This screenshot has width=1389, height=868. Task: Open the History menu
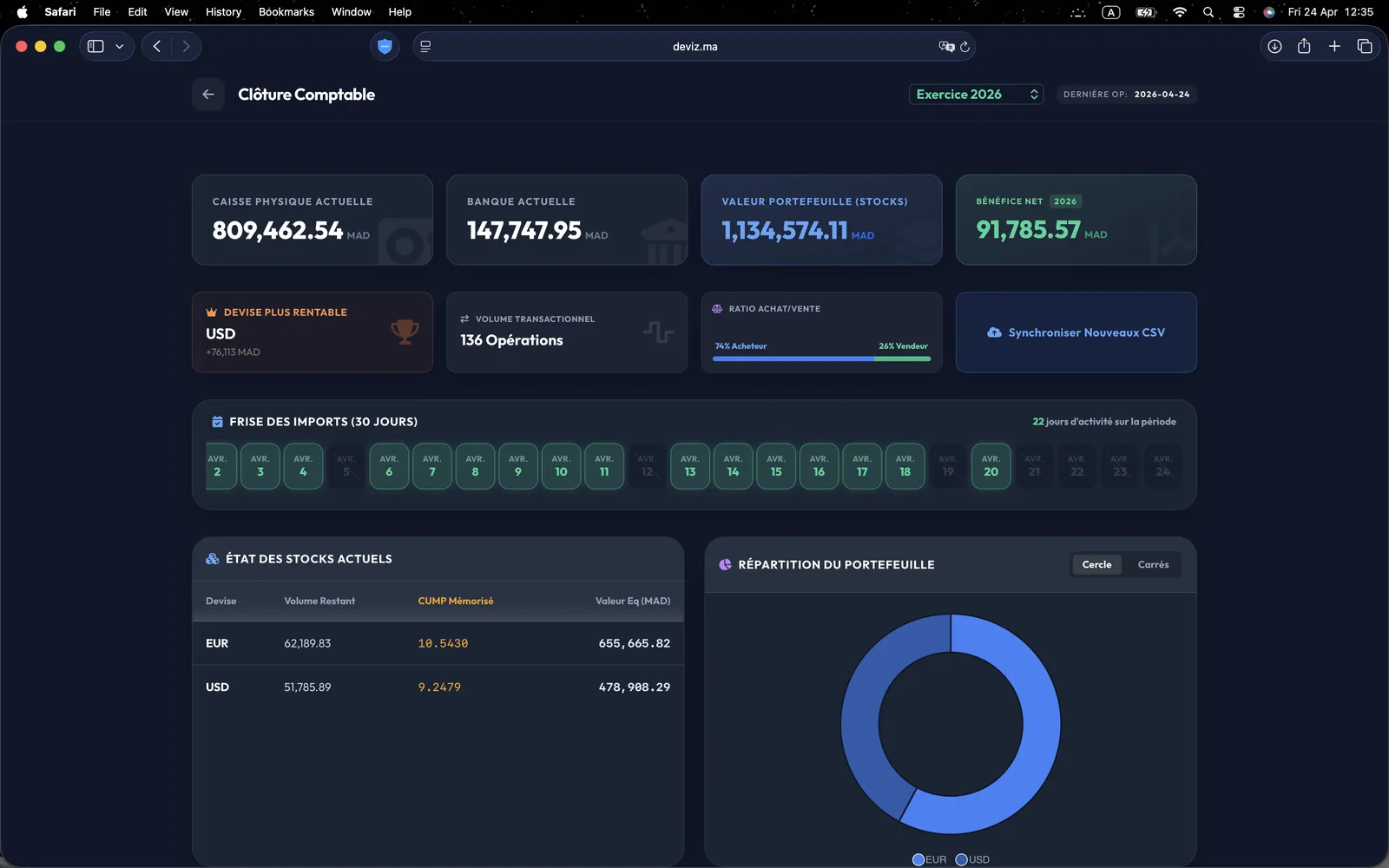point(223,12)
